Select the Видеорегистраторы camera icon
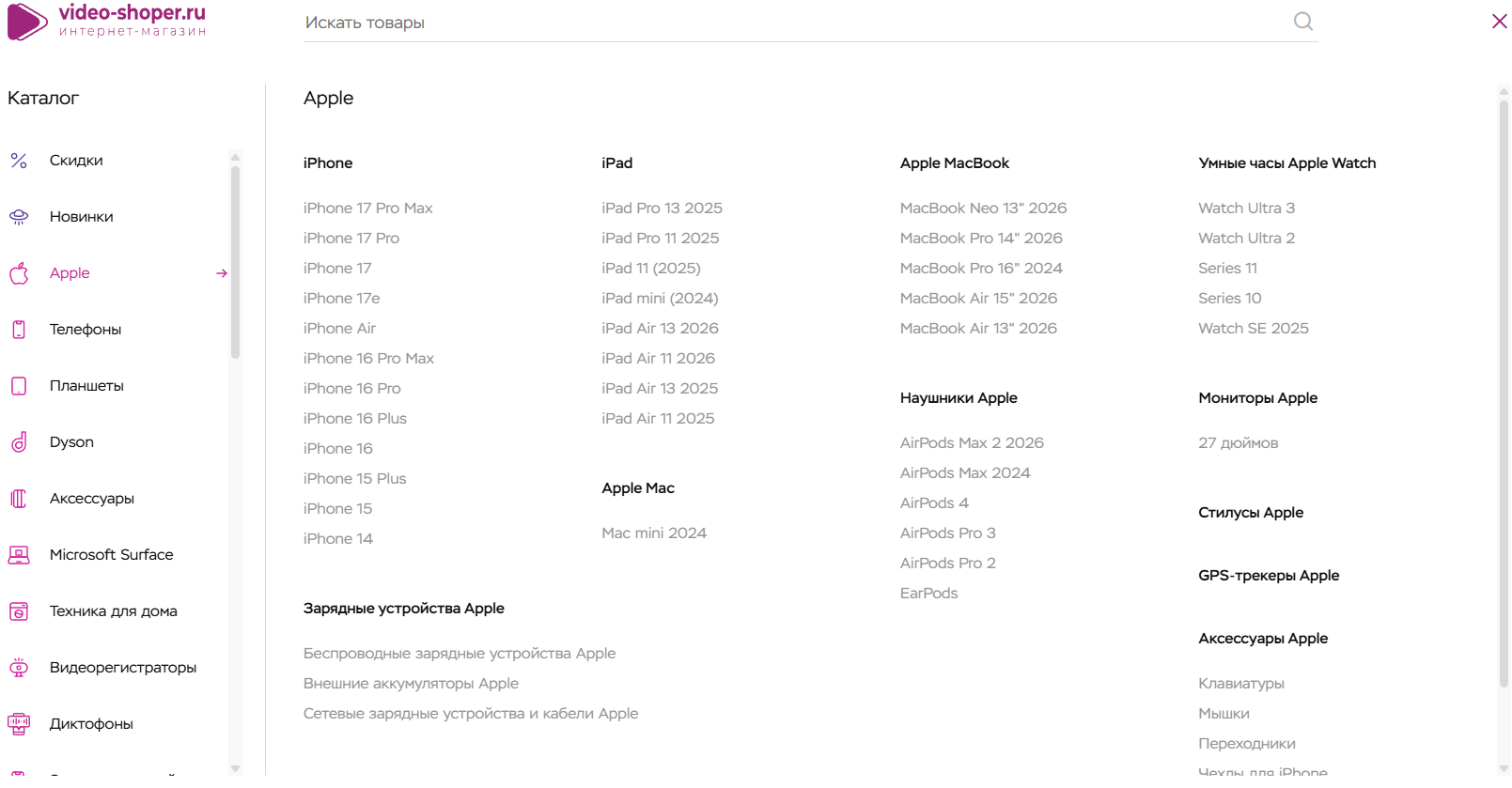 click(19, 668)
